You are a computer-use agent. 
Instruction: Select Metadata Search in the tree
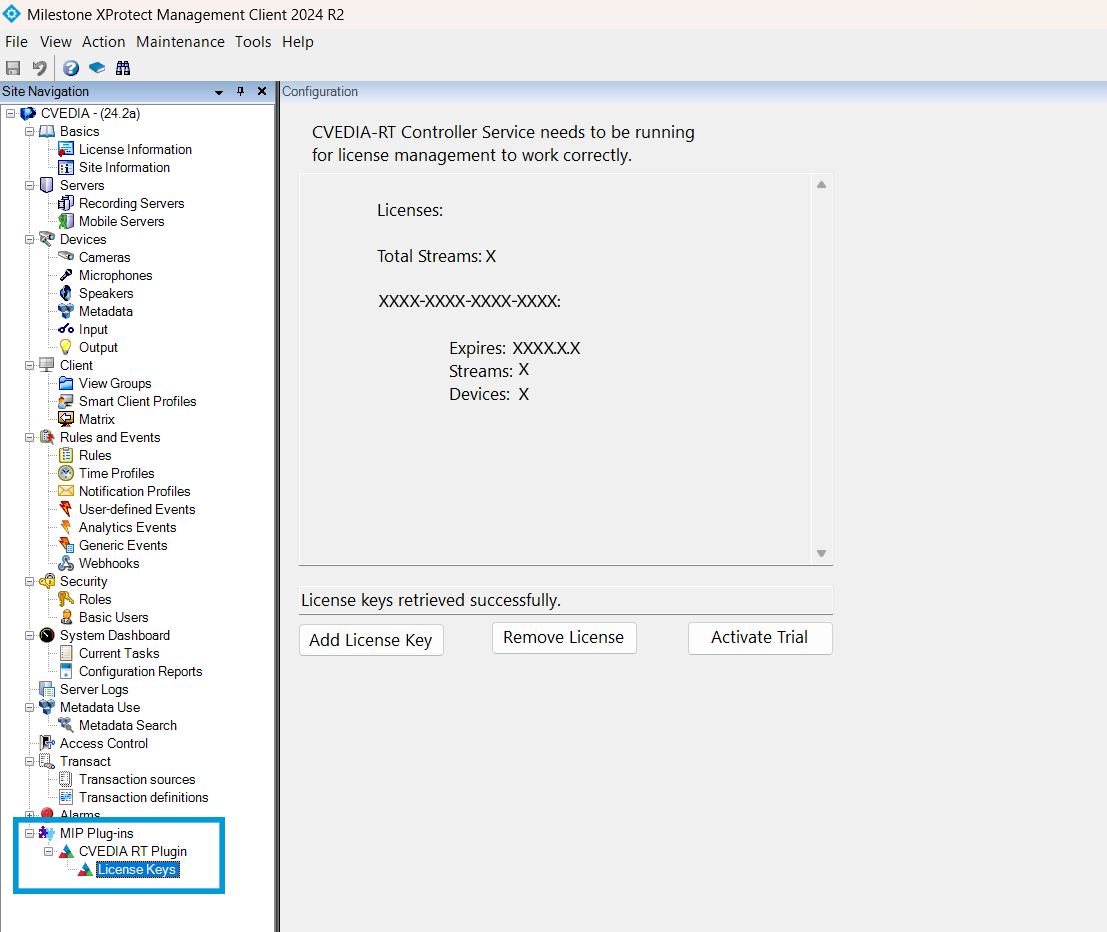pos(128,725)
